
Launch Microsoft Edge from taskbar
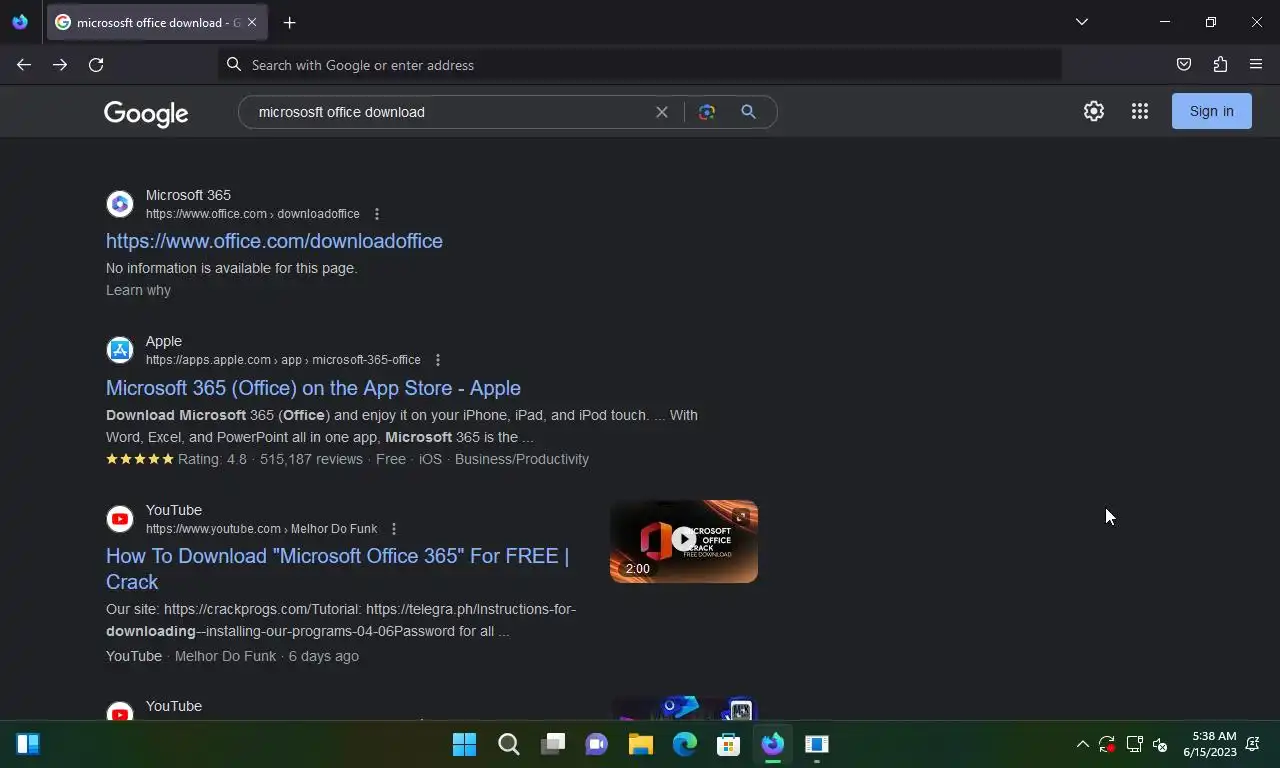pos(685,744)
